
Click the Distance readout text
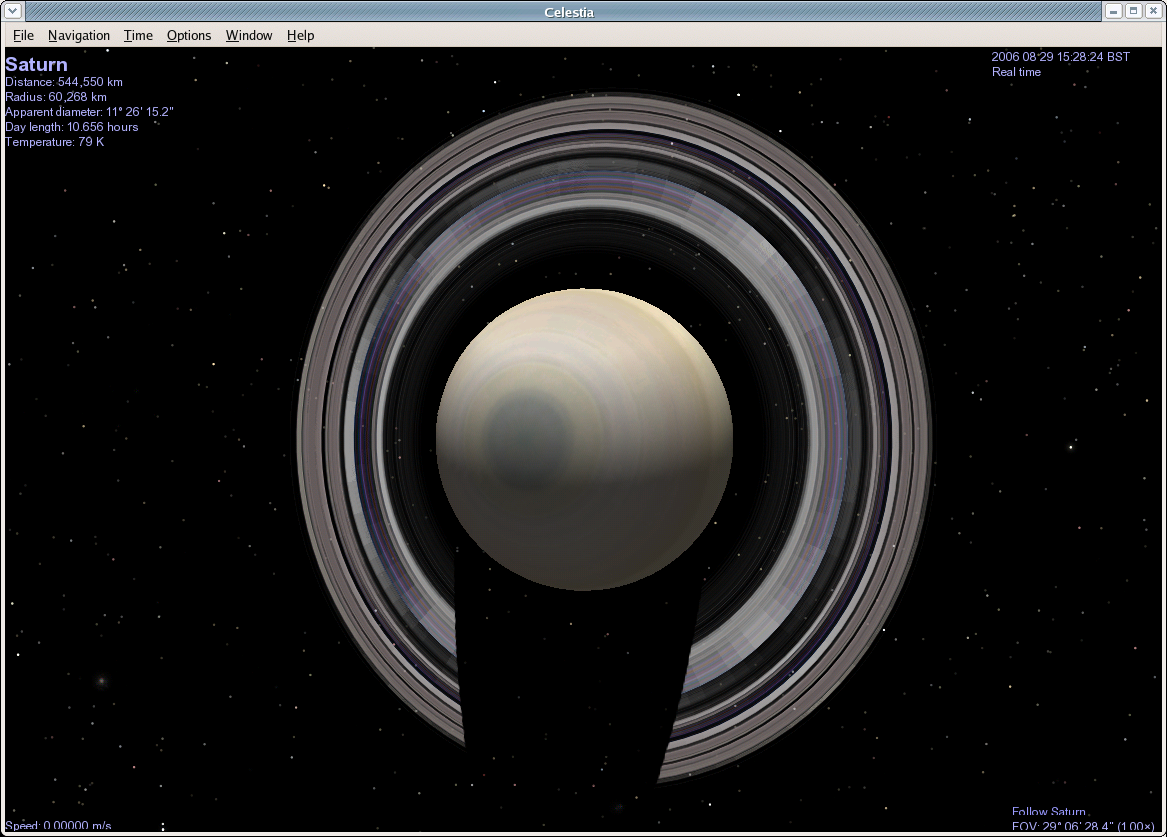point(64,82)
